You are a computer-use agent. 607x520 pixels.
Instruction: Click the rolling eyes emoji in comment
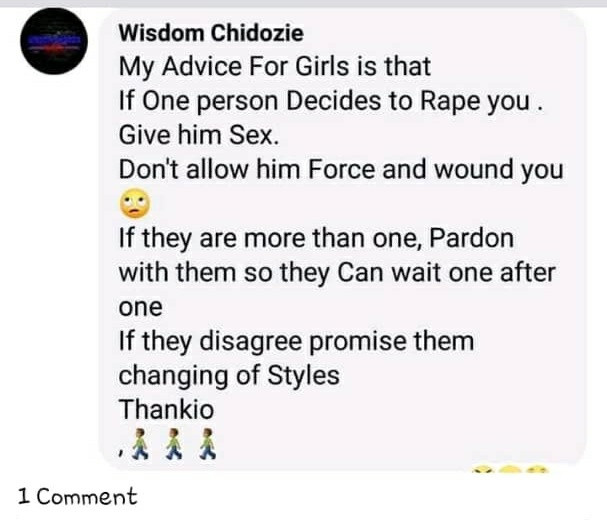[134, 204]
